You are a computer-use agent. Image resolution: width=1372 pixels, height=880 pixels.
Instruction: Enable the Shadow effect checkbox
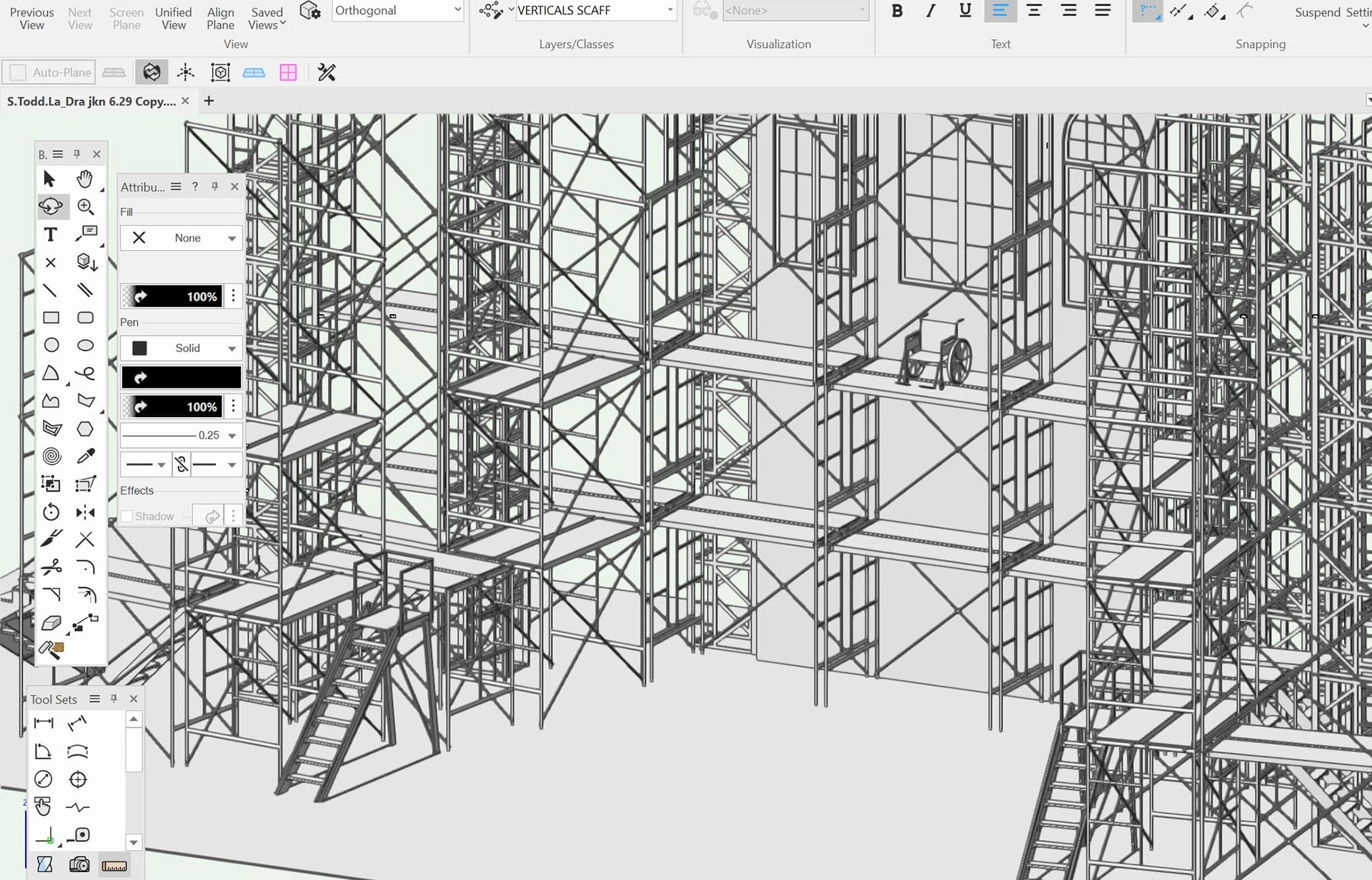point(127,516)
